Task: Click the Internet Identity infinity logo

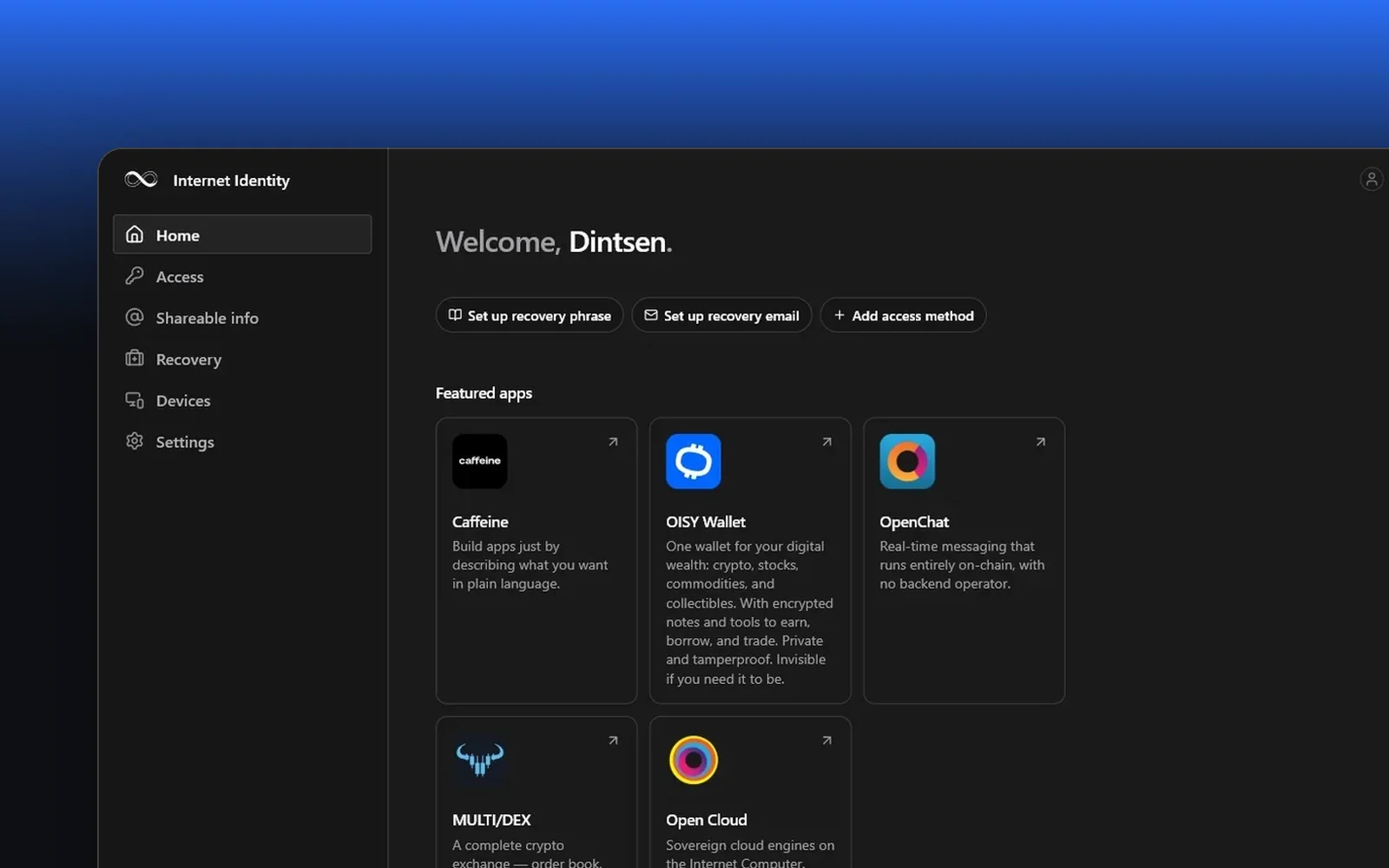Action: coord(141,180)
